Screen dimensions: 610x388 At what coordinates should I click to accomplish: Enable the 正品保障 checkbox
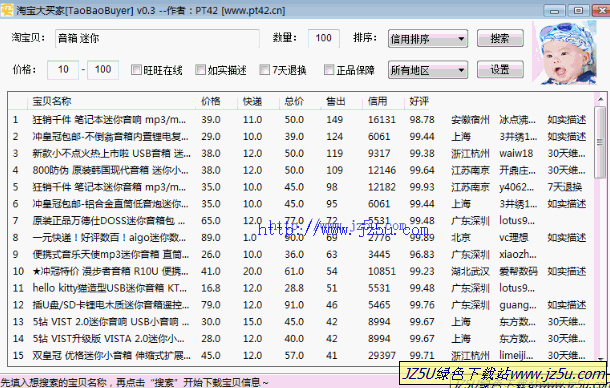pos(329,70)
